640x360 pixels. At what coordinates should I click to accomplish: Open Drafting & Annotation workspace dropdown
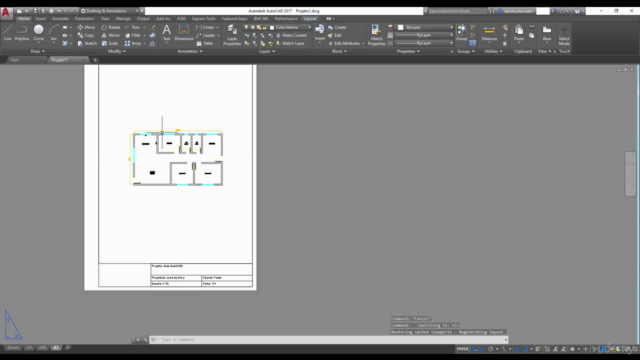[110, 11]
